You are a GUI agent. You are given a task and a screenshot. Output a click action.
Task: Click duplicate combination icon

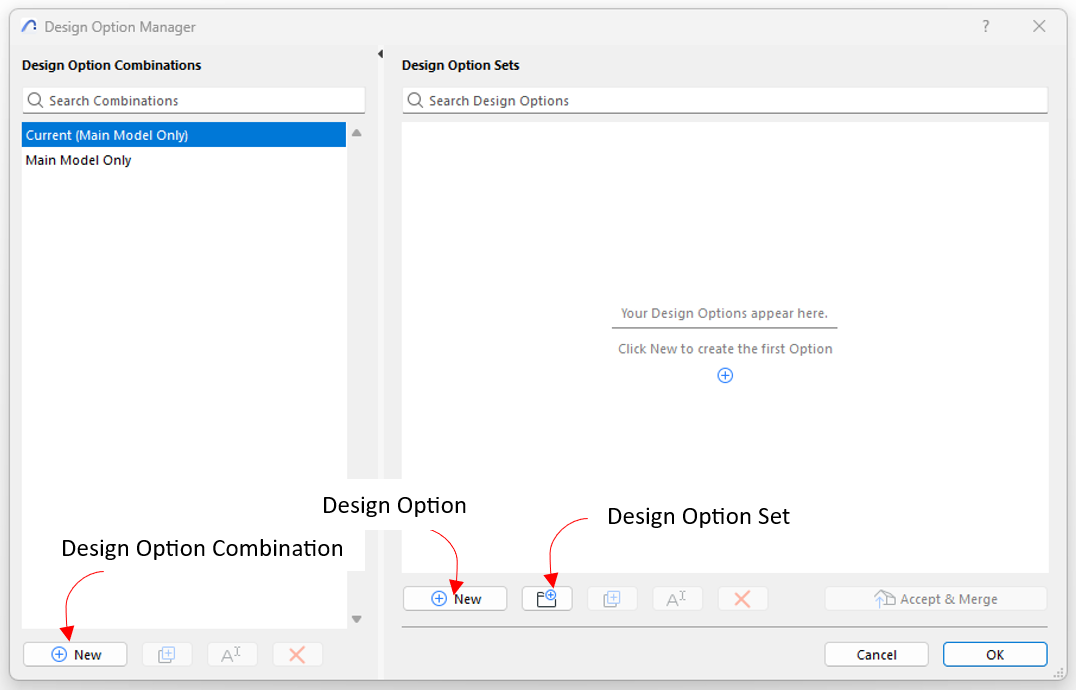click(x=167, y=654)
